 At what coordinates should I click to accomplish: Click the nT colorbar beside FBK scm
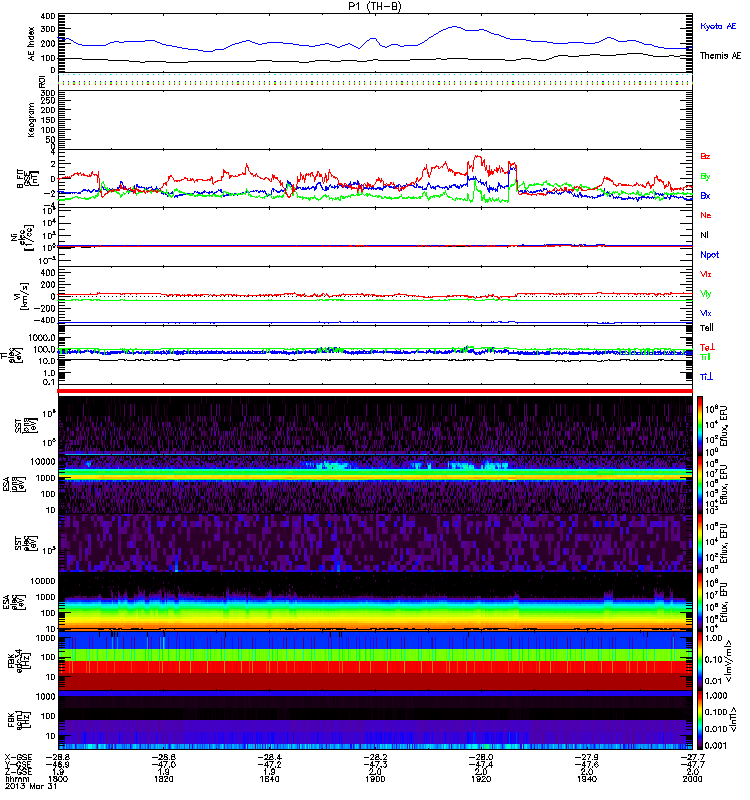point(700,720)
